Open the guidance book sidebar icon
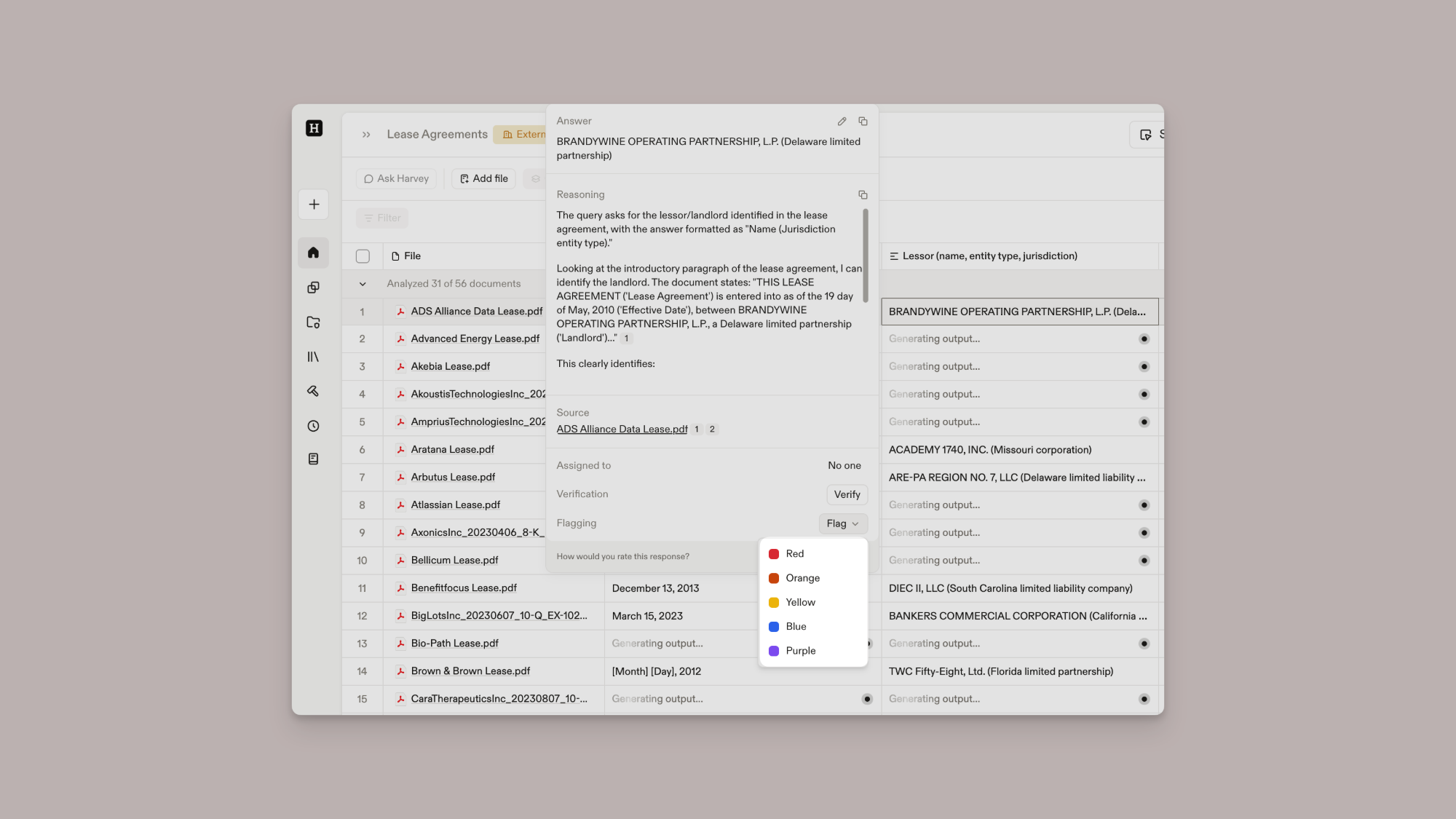Image resolution: width=1456 pixels, height=819 pixels. [x=313, y=459]
